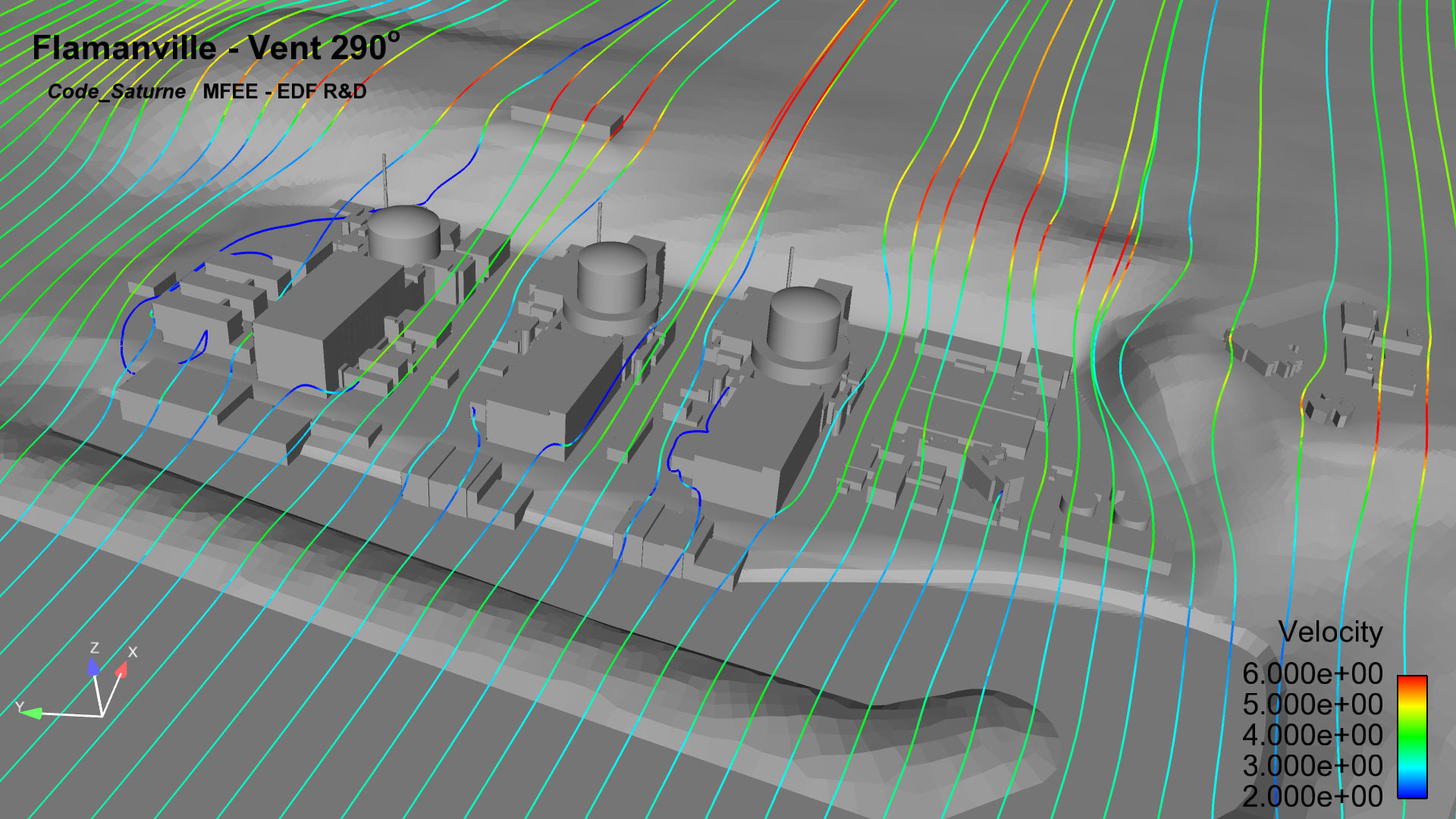Click the green Y axis arrow
The image size is (1456, 819).
point(32,712)
